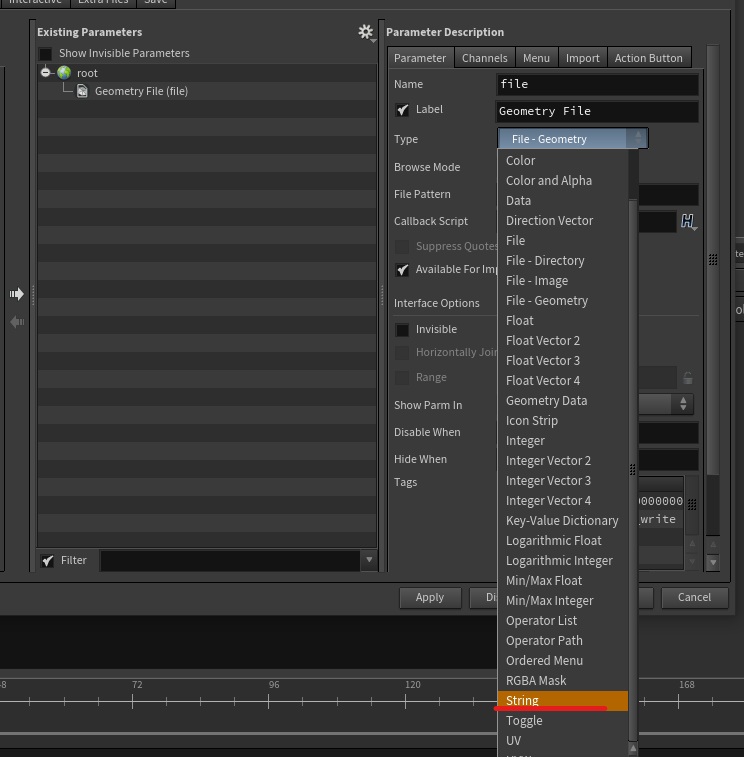Image resolution: width=744 pixels, height=757 pixels.
Task: Select Direction Vector type option
Action: tap(563, 221)
